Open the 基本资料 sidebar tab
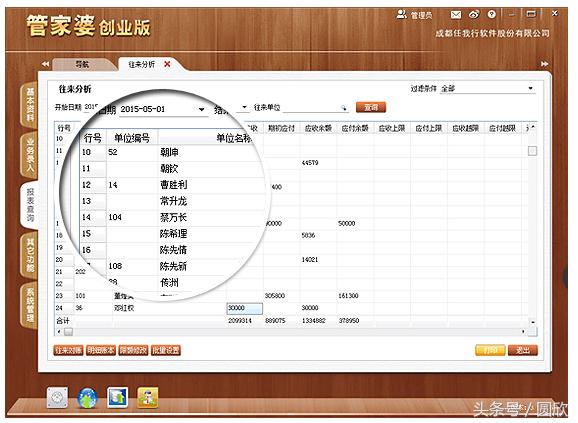The image size is (578, 423). [x=30, y=105]
